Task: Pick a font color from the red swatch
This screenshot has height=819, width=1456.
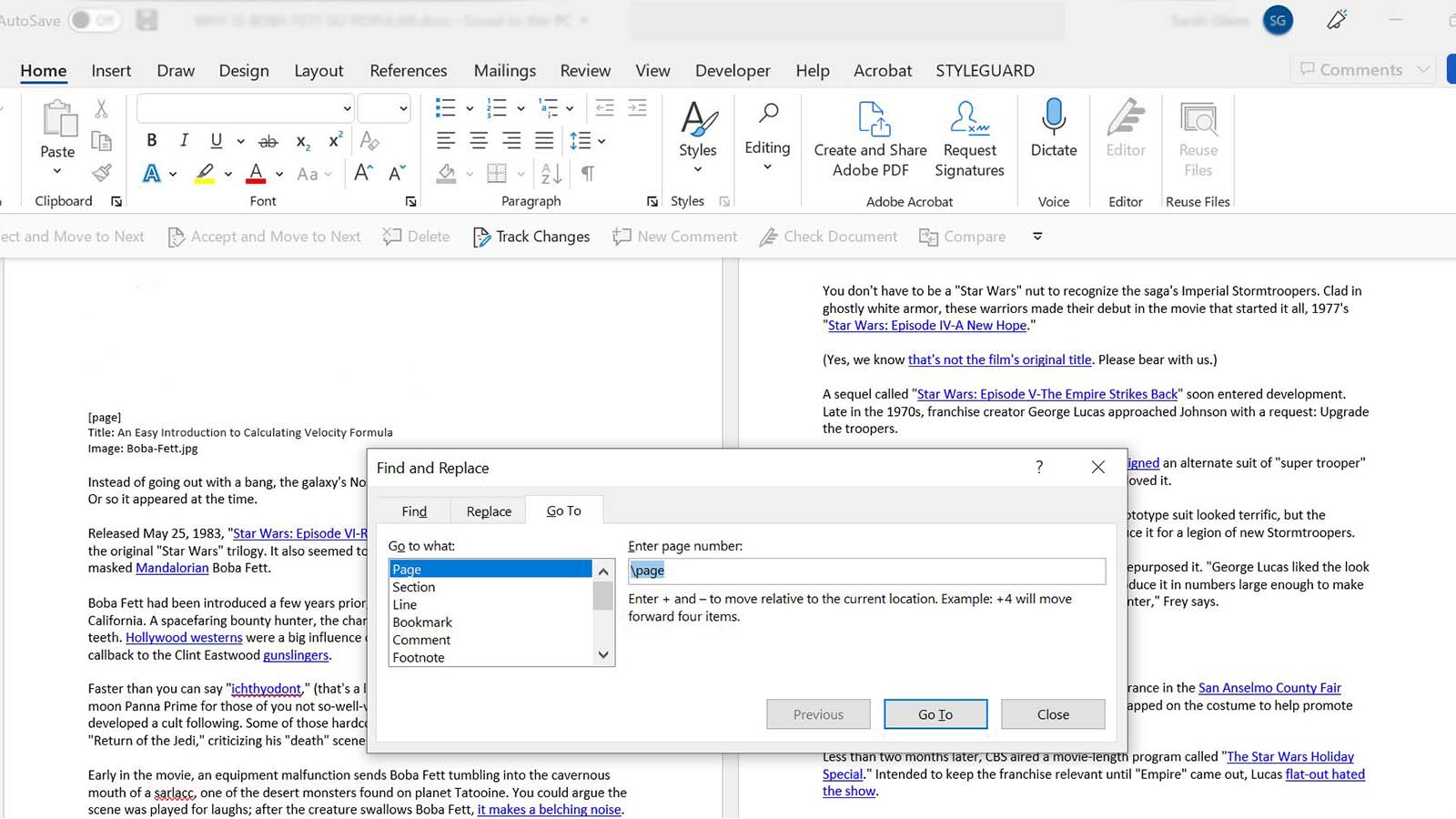Action: coord(255,173)
